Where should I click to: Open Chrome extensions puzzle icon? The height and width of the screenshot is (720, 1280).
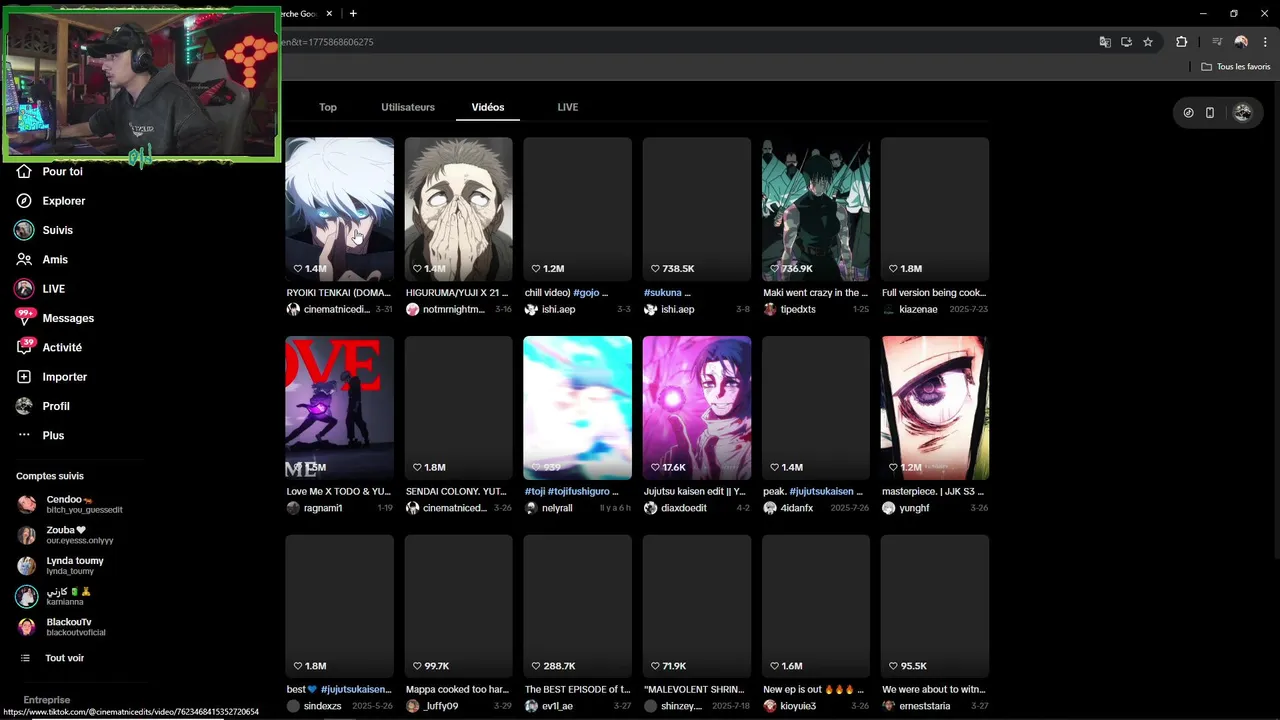pos(1181,42)
